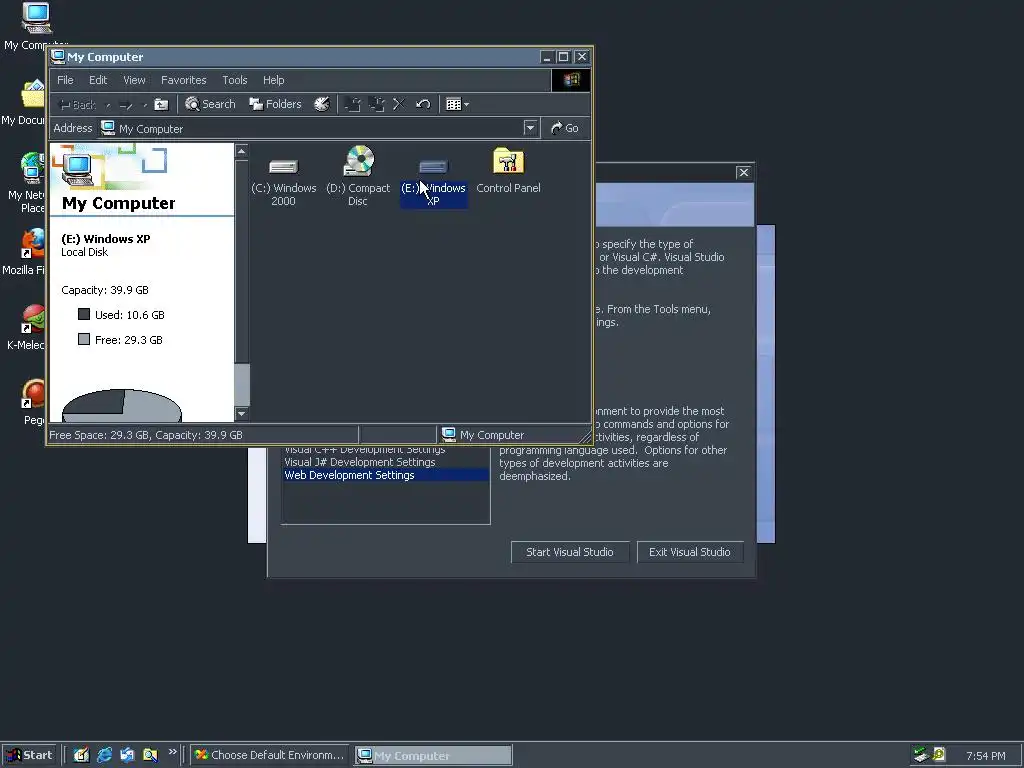Switch to Choose Default Environment taskbar button
The width and height of the screenshot is (1024, 768).
(x=270, y=755)
